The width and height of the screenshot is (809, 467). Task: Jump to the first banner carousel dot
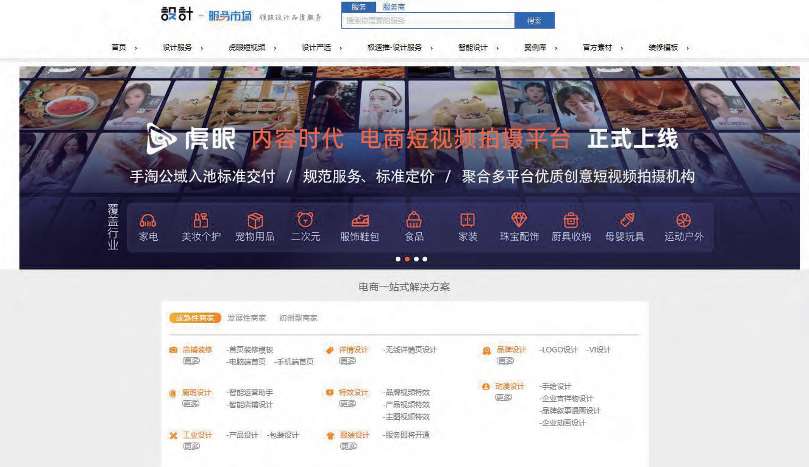pos(397,259)
